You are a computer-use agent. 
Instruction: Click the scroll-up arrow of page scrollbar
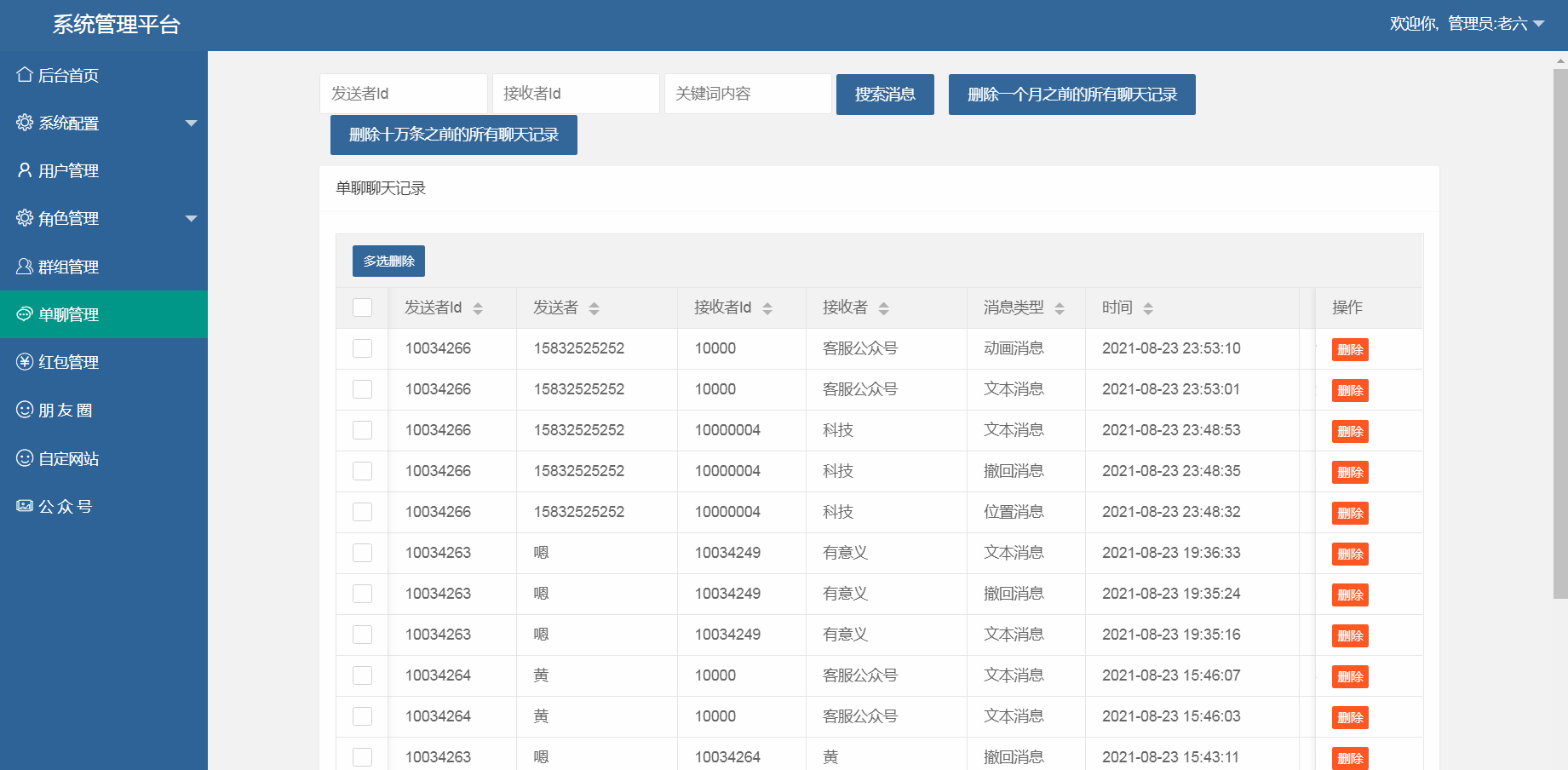pos(1560,61)
